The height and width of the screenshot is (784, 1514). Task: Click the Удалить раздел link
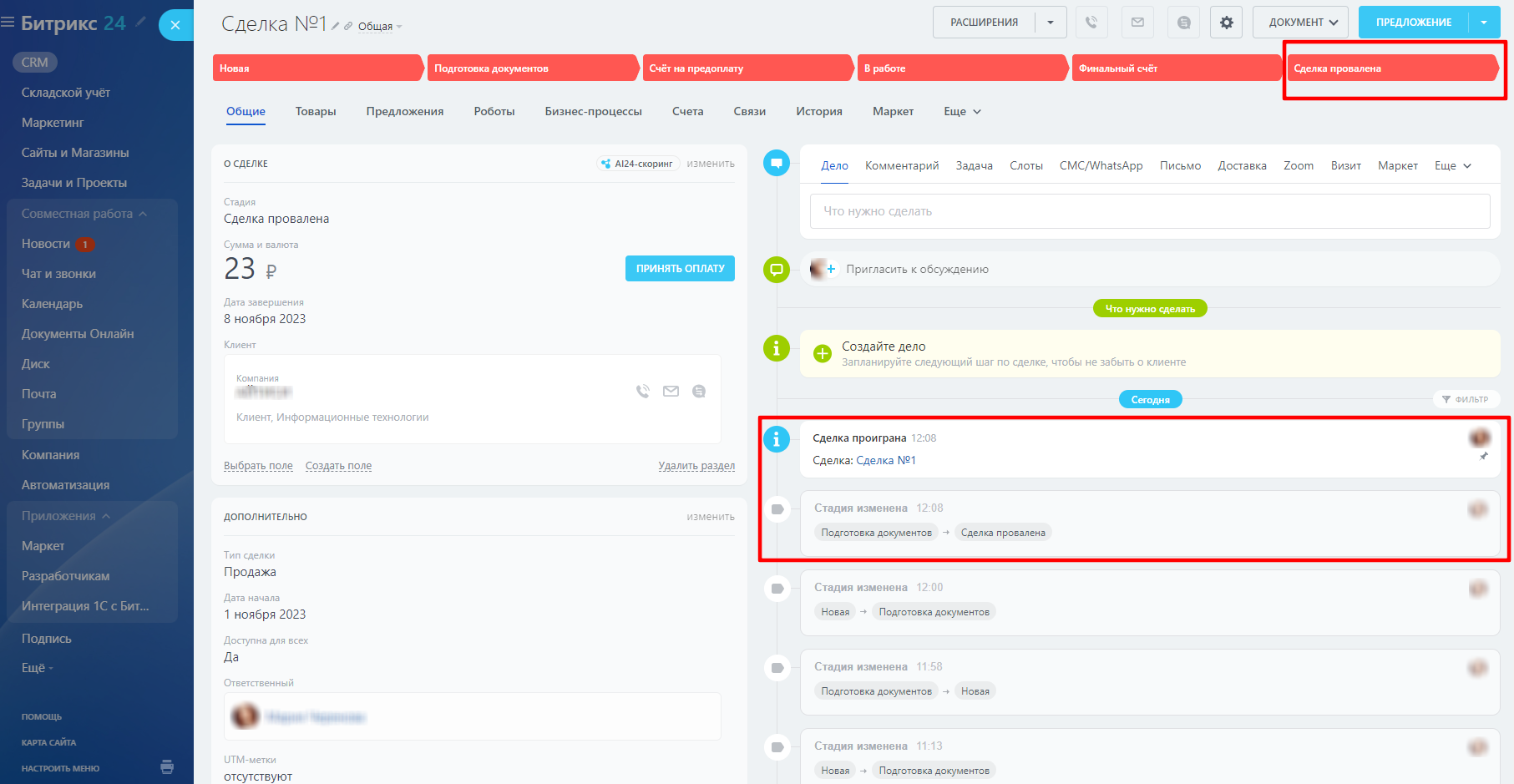coord(696,466)
